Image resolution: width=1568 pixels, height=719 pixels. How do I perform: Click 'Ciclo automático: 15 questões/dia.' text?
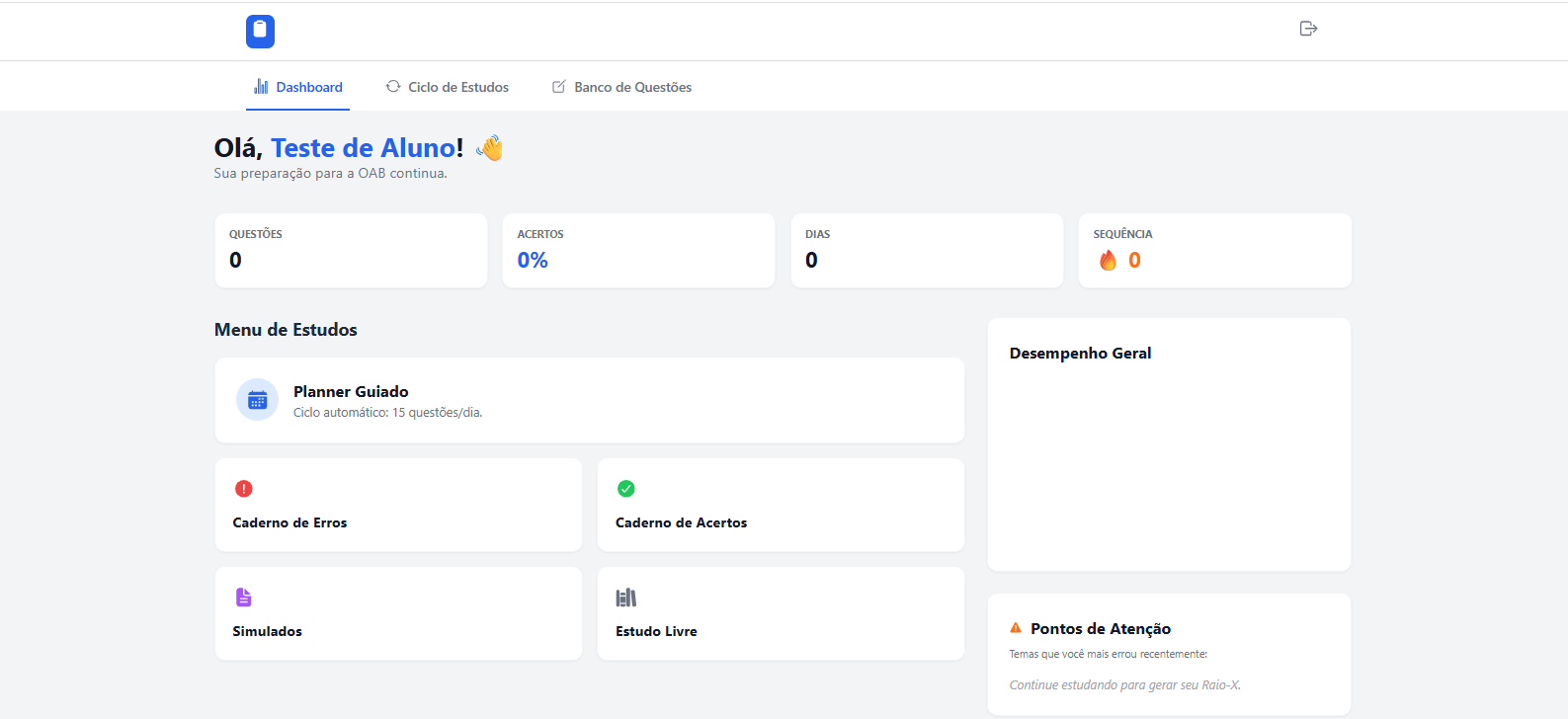pyautogui.click(x=388, y=413)
